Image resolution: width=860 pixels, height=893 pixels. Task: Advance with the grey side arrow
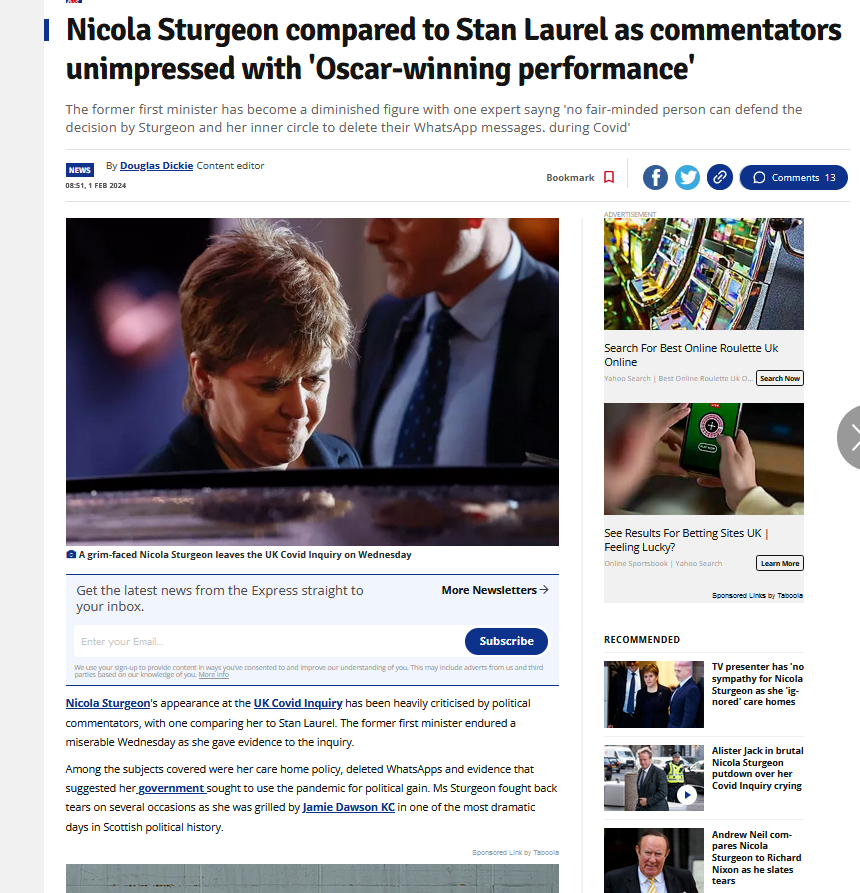click(850, 437)
